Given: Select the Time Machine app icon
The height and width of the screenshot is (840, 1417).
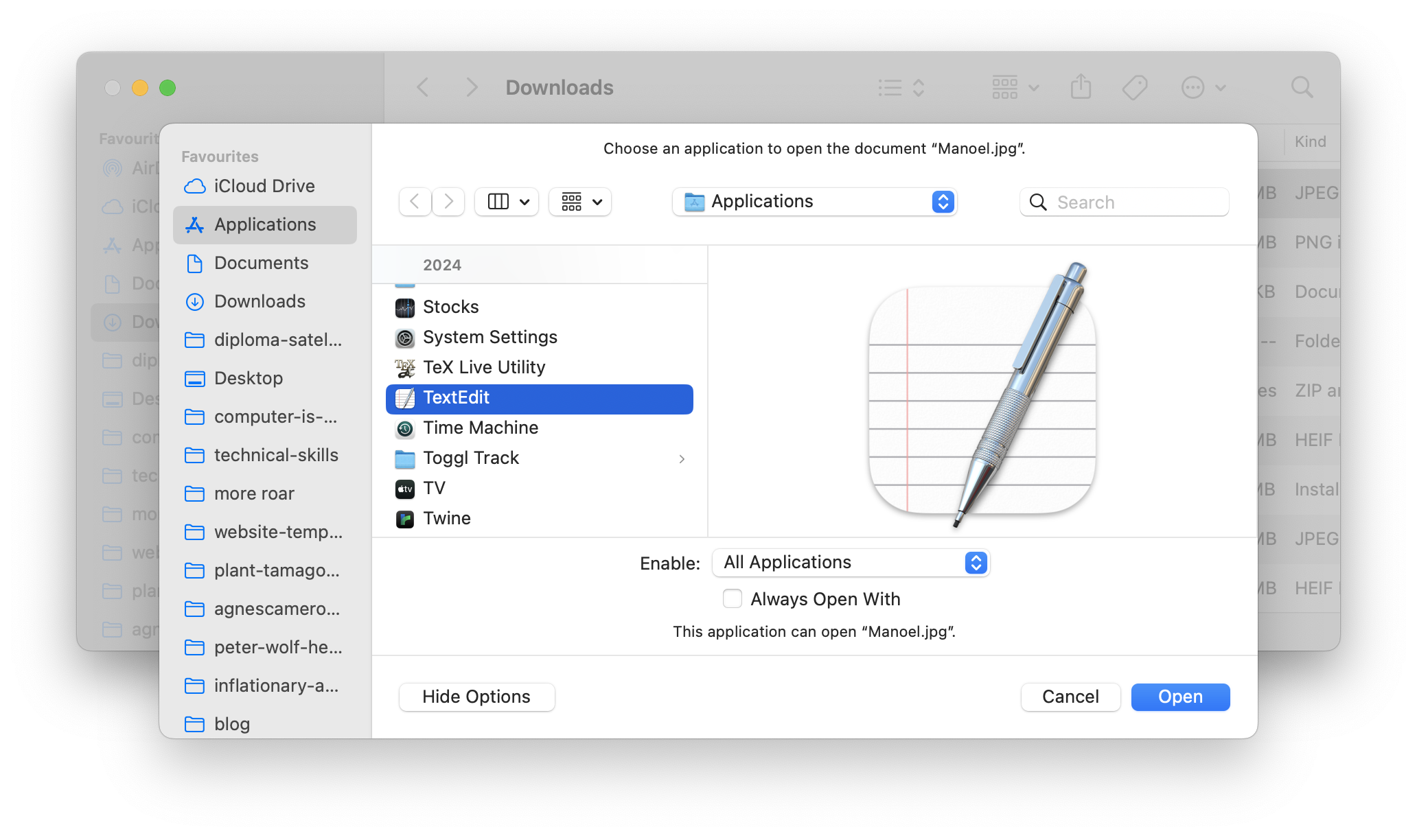Looking at the screenshot, I should (x=405, y=428).
